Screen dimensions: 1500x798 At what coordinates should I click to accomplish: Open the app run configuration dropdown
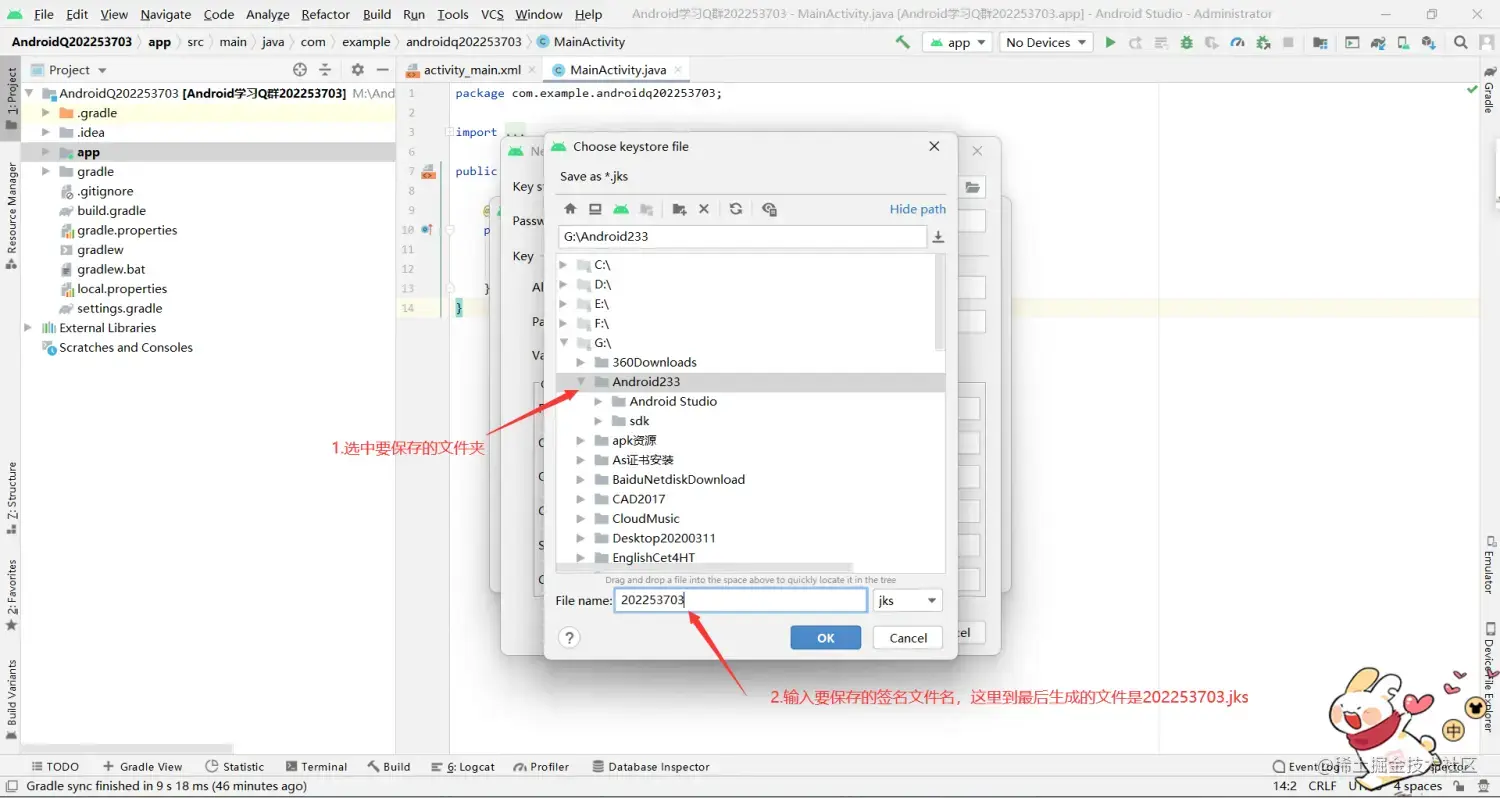point(957,42)
